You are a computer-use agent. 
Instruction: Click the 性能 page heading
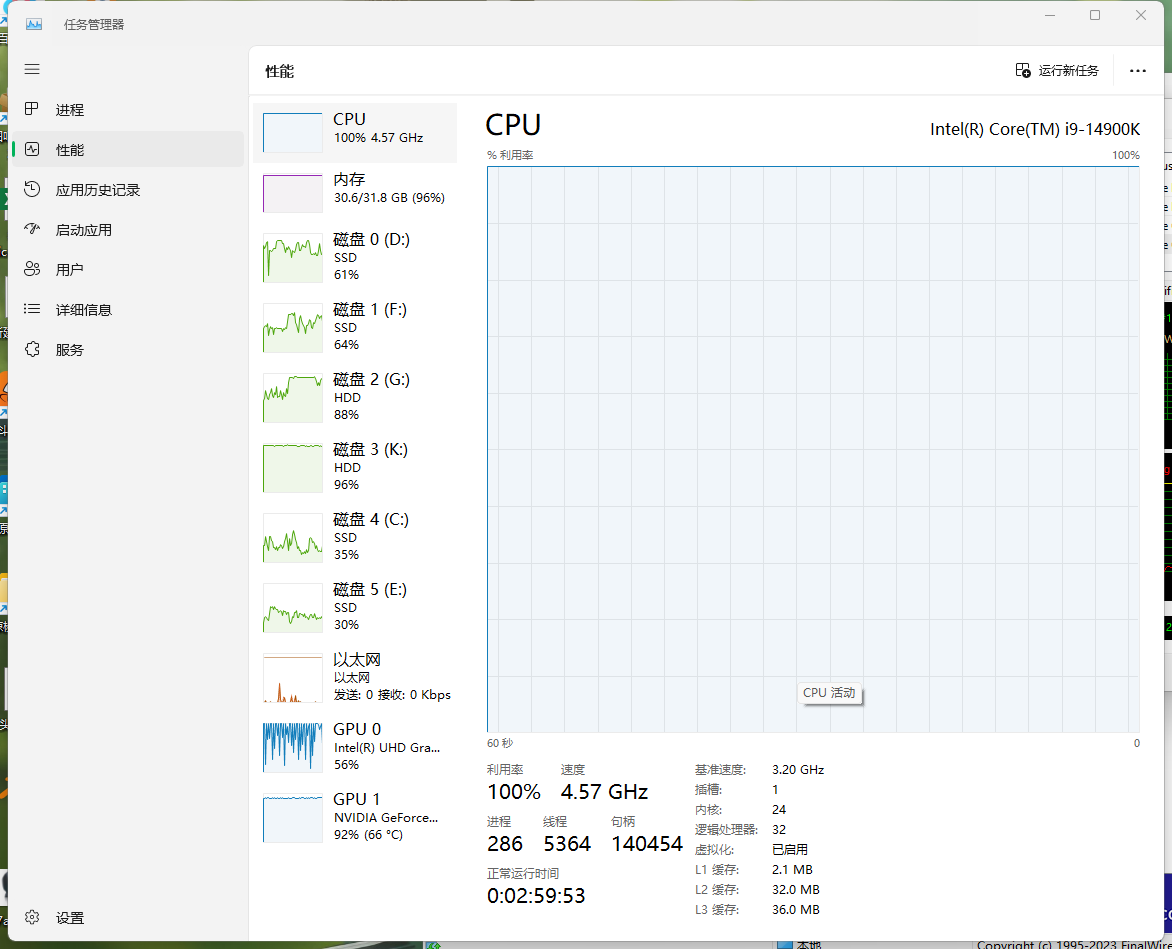[280, 72]
